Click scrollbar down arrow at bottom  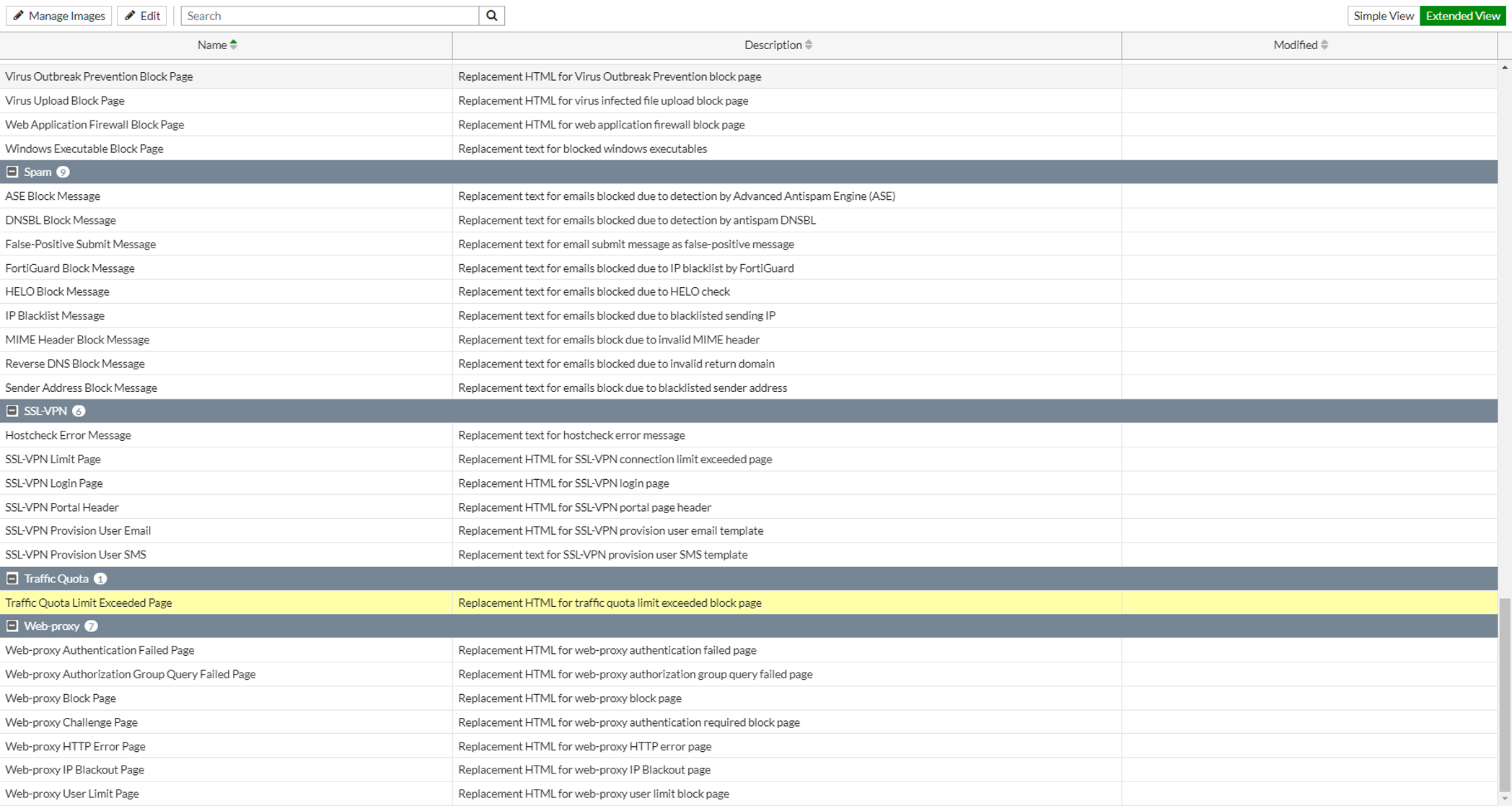pyautogui.click(x=1504, y=799)
